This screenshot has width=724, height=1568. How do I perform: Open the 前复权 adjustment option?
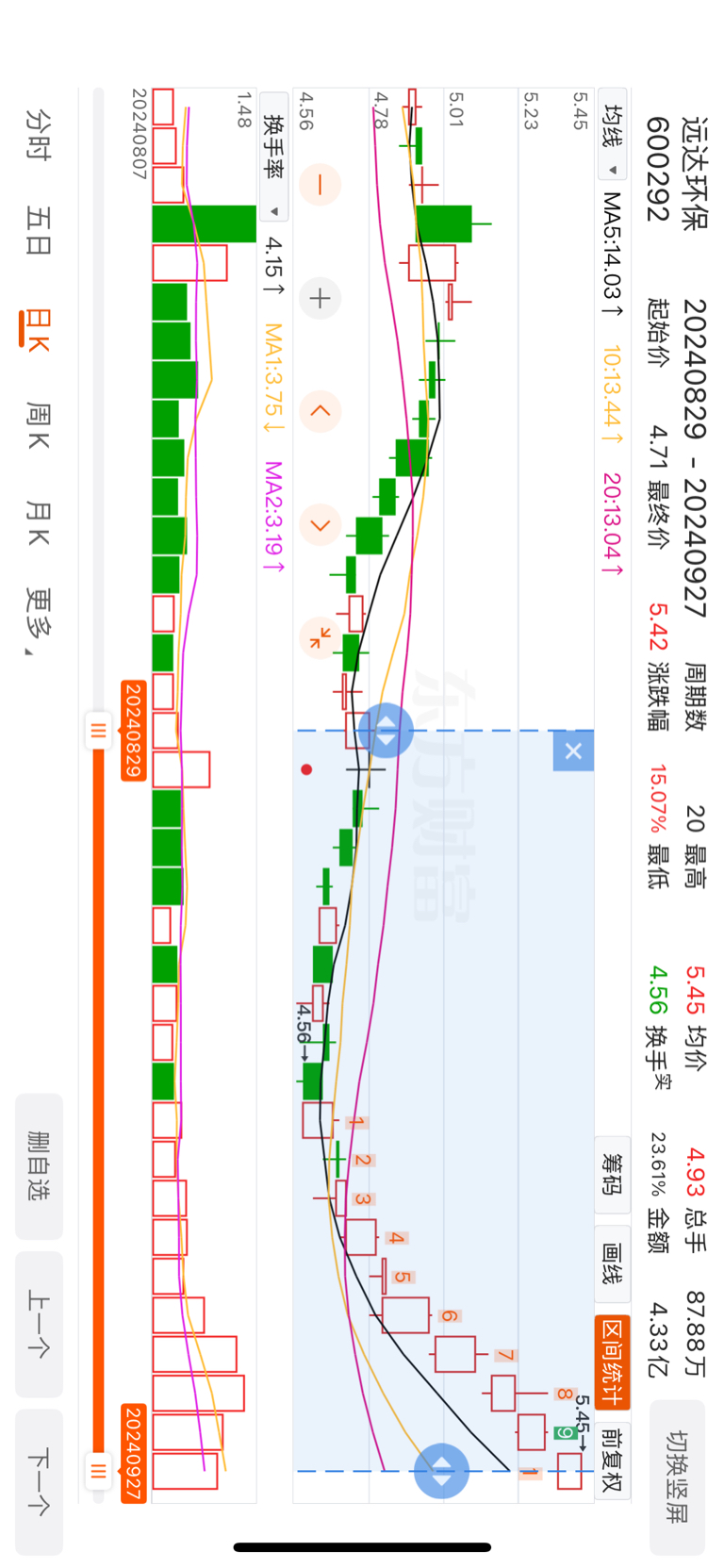613,1460
